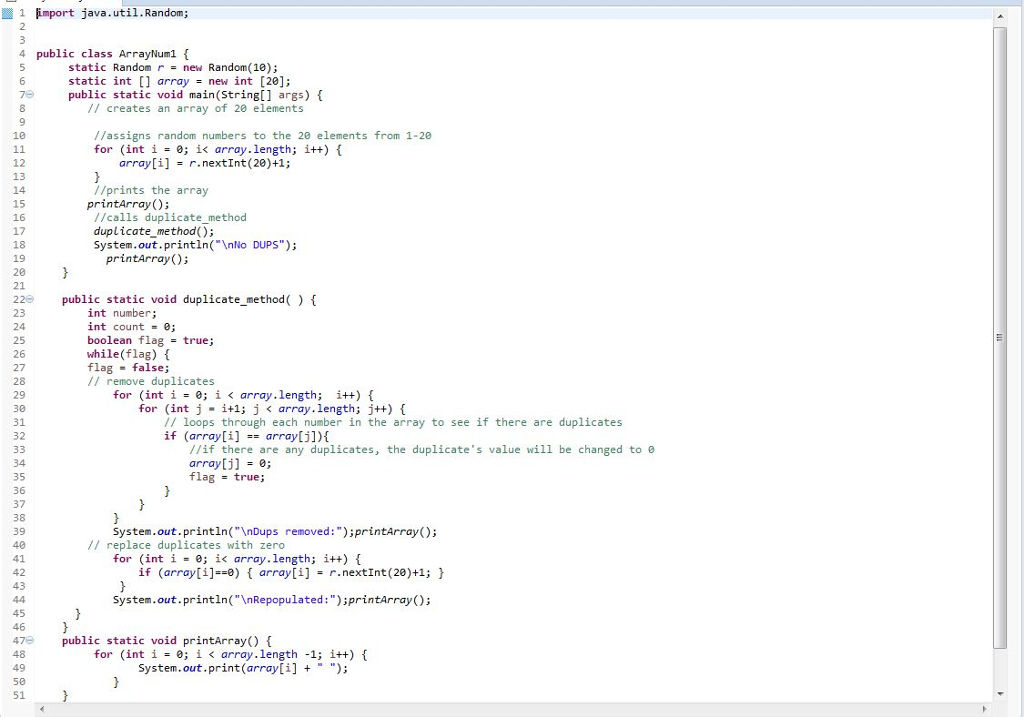The image size is (1024, 717).
Task: Collapse the main method fold at line 7
Action: [30, 94]
